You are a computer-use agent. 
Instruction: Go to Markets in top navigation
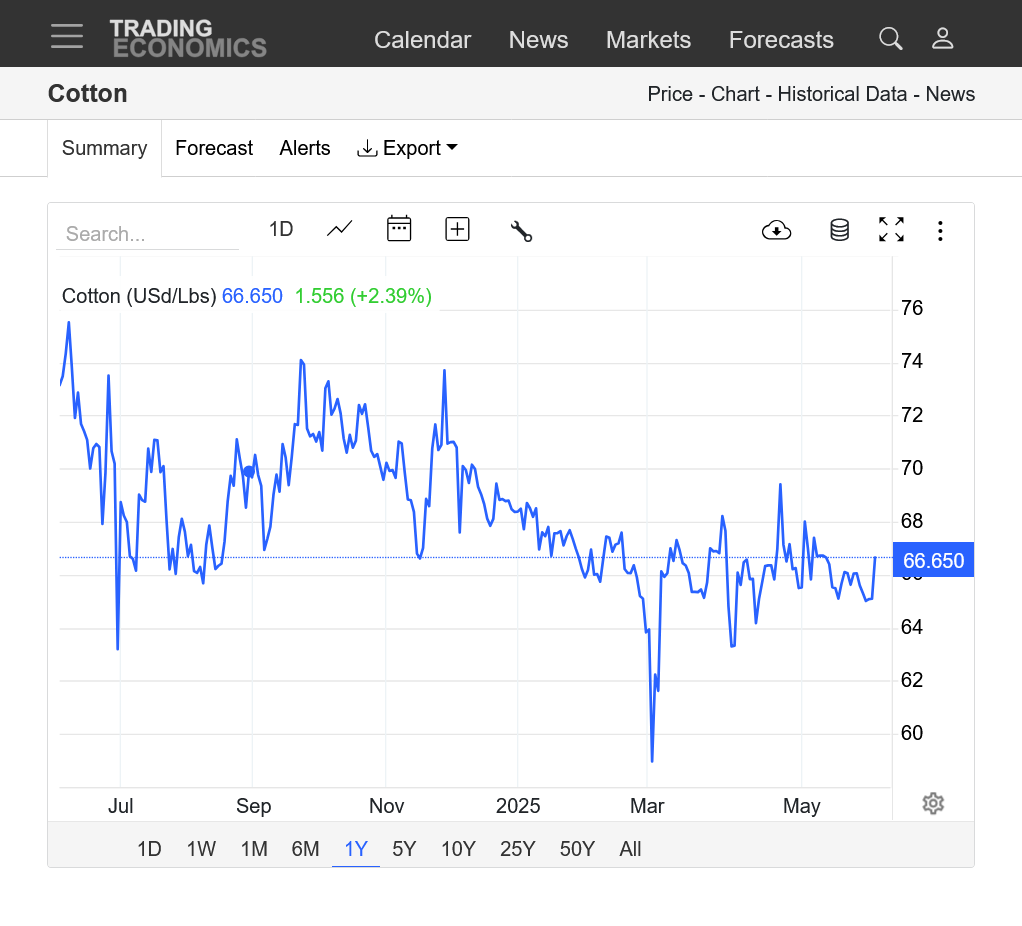648,40
